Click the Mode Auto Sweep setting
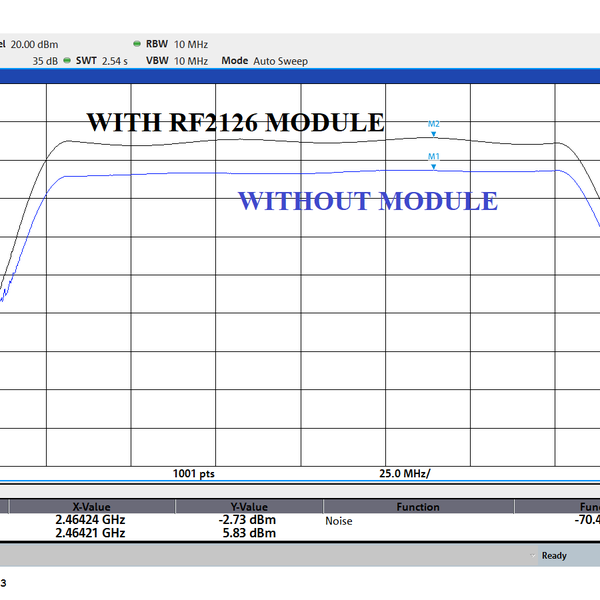The height and width of the screenshot is (600, 600). (x=264, y=61)
